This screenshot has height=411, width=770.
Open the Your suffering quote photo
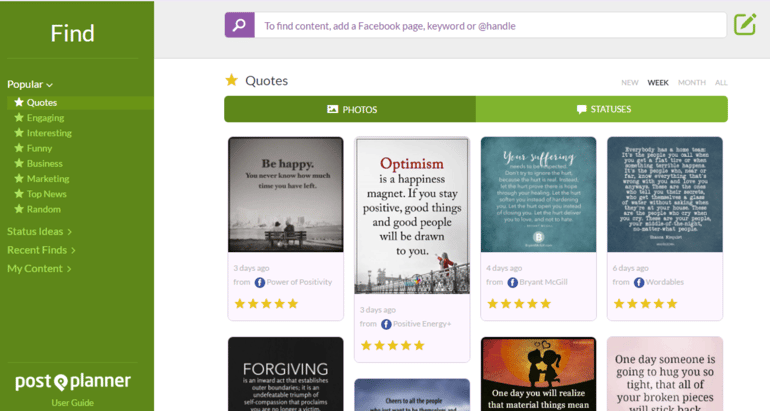(538, 194)
